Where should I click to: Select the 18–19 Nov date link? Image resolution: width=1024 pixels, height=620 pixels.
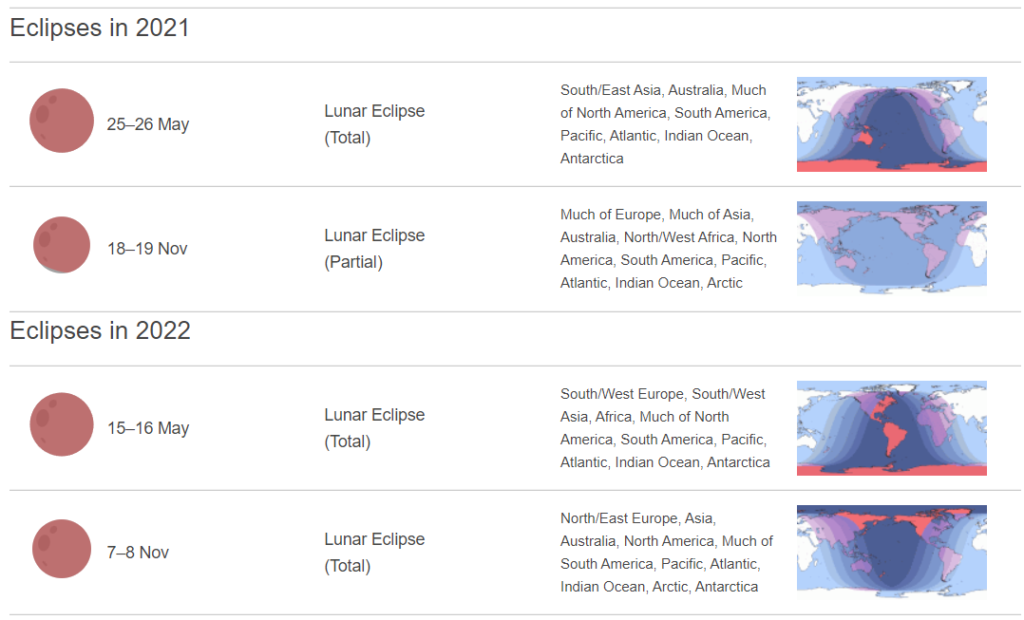[148, 249]
